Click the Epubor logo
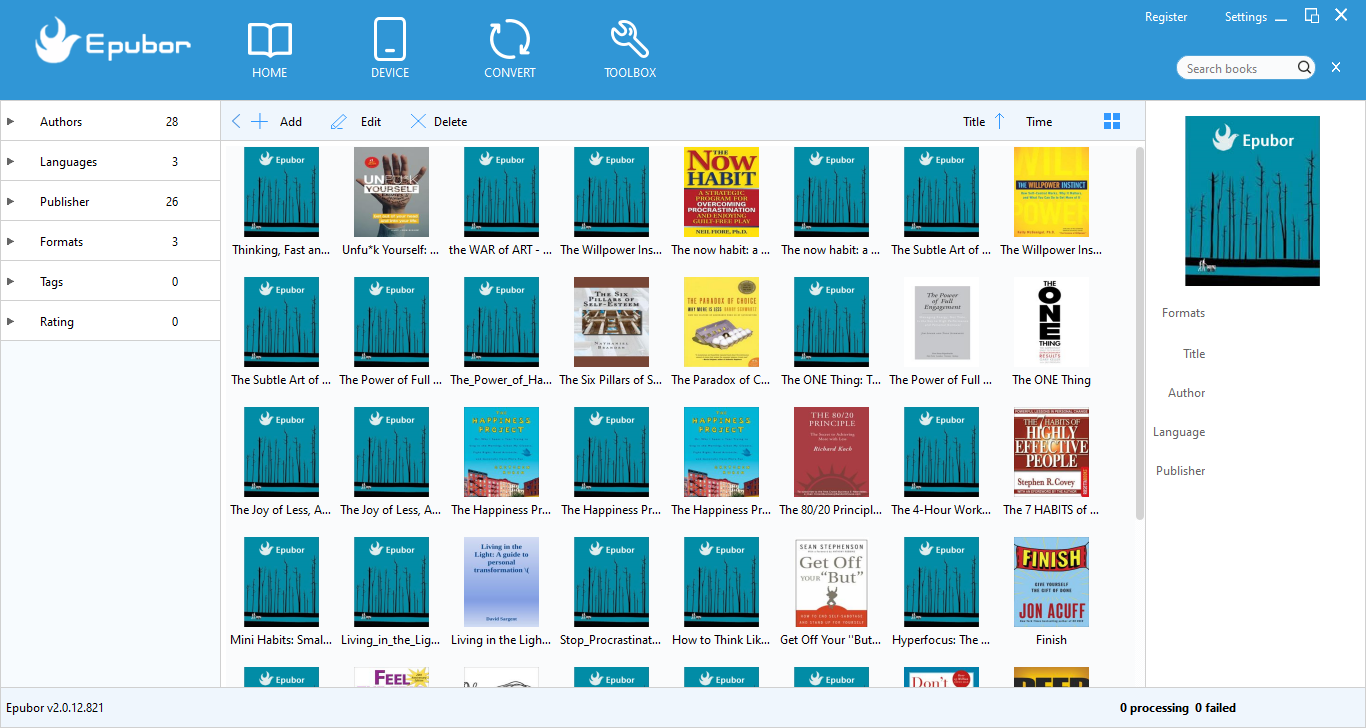Viewport: 1366px width, 728px height. [112, 41]
